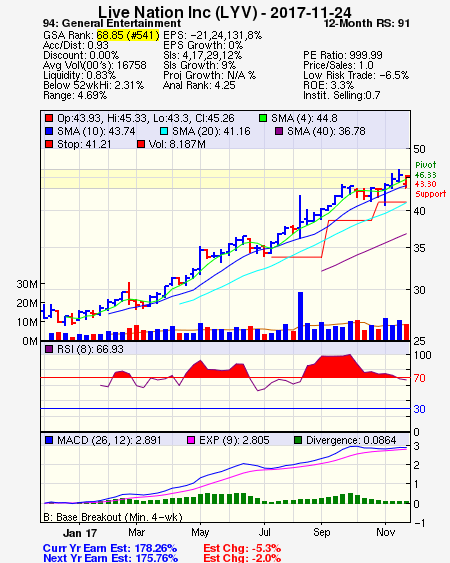Screen dimensions: 450x563
Task: Click the 'Est Chg: -5.3%' text
Action: [242, 548]
